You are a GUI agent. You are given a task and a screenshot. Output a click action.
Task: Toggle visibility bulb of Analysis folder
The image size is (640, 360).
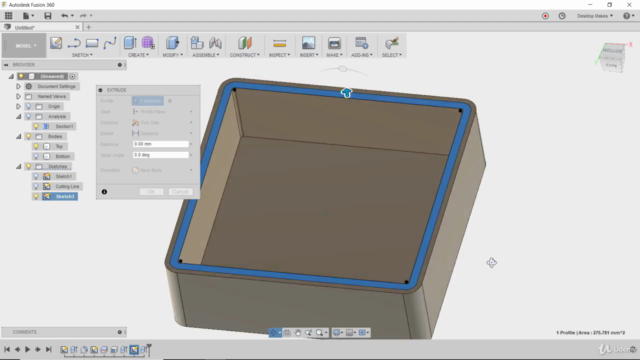click(x=28, y=116)
